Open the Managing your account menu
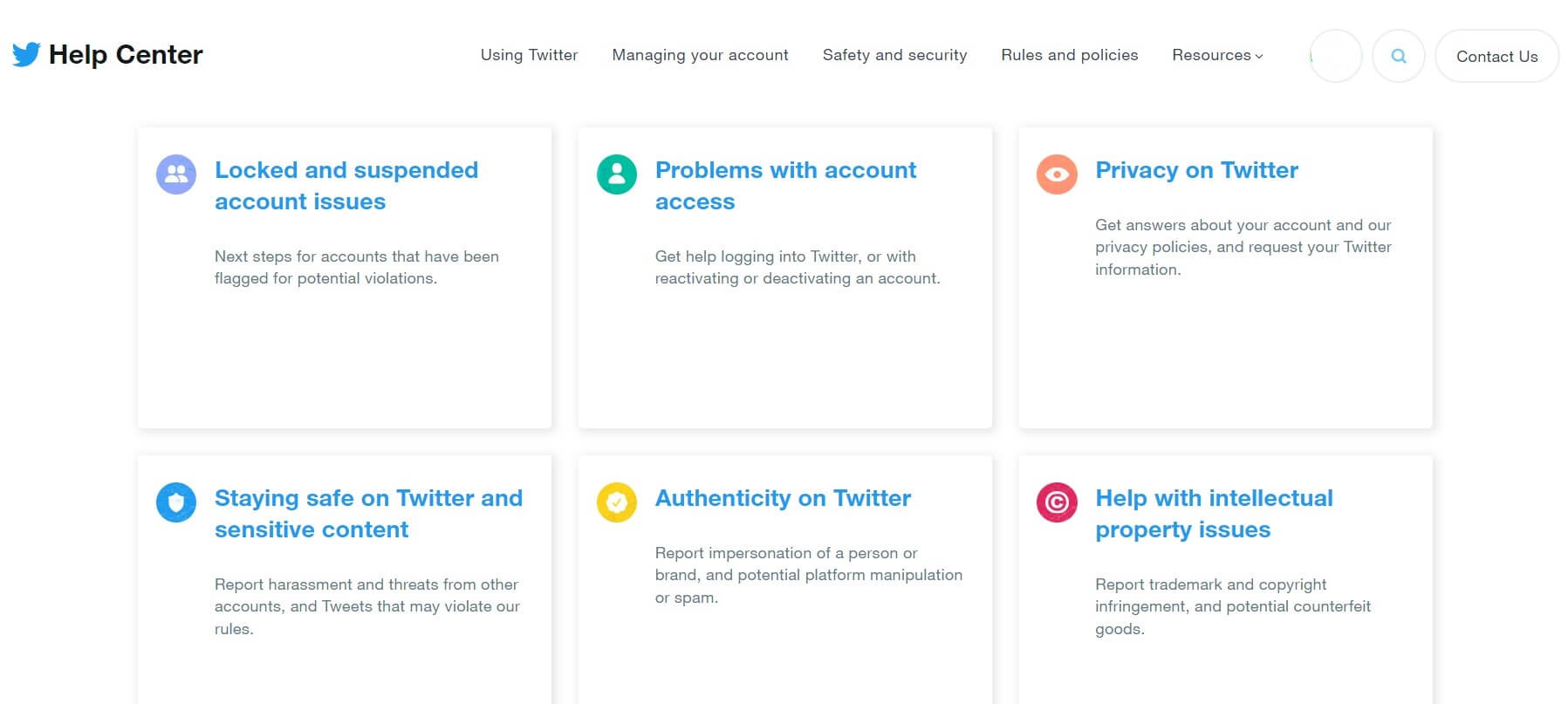Viewport: 1568px width, 704px height. (700, 55)
